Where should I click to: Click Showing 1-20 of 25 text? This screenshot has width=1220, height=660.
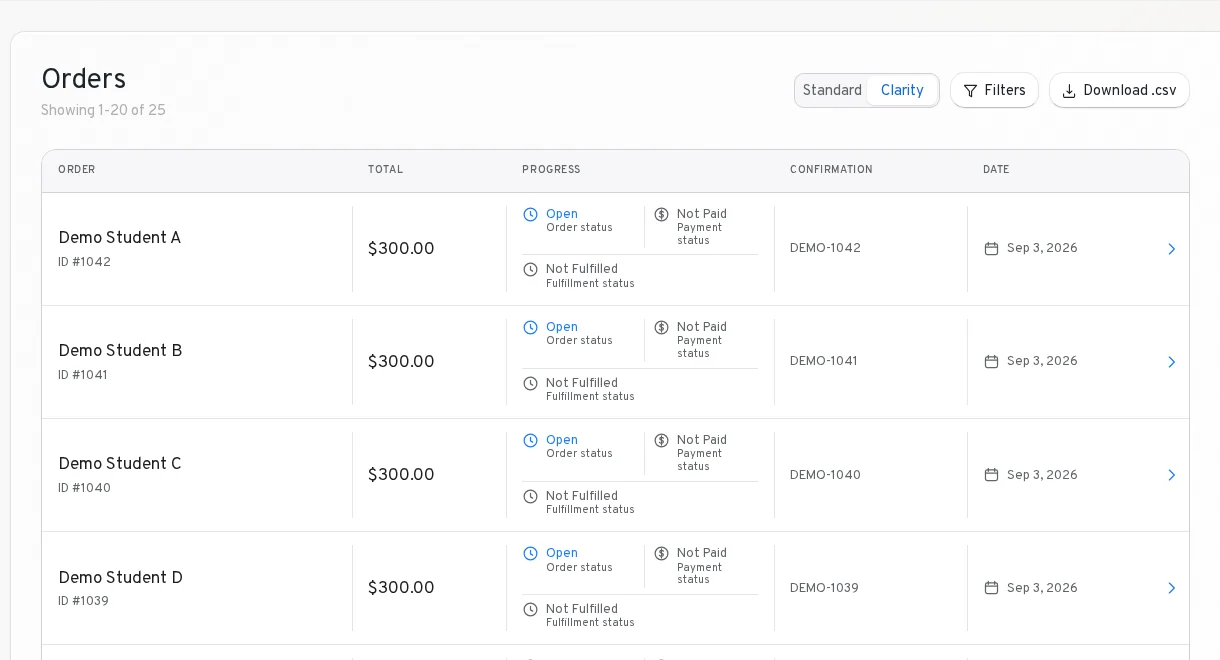[103, 111]
